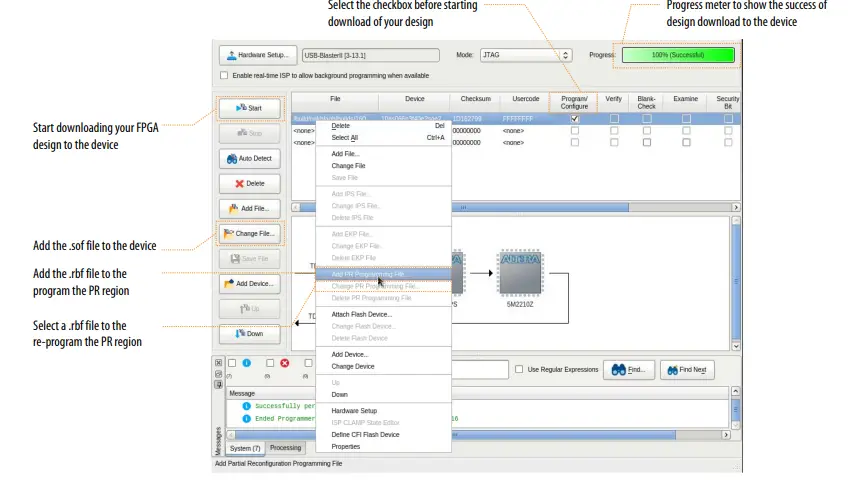Open the Mode JTAG dropdown
The height and width of the screenshot is (480, 854).
coord(527,54)
